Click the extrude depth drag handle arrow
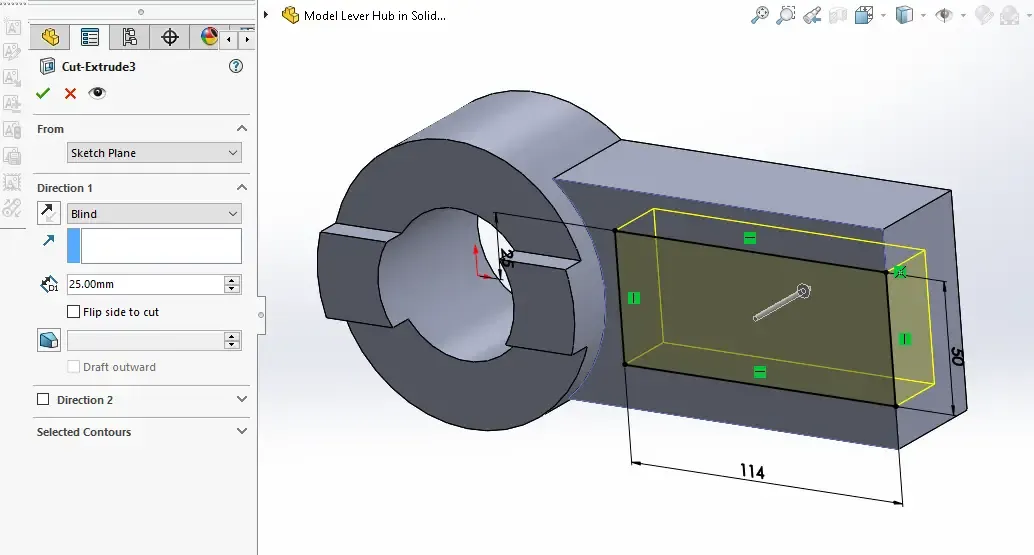This screenshot has width=1034, height=555. 783,303
